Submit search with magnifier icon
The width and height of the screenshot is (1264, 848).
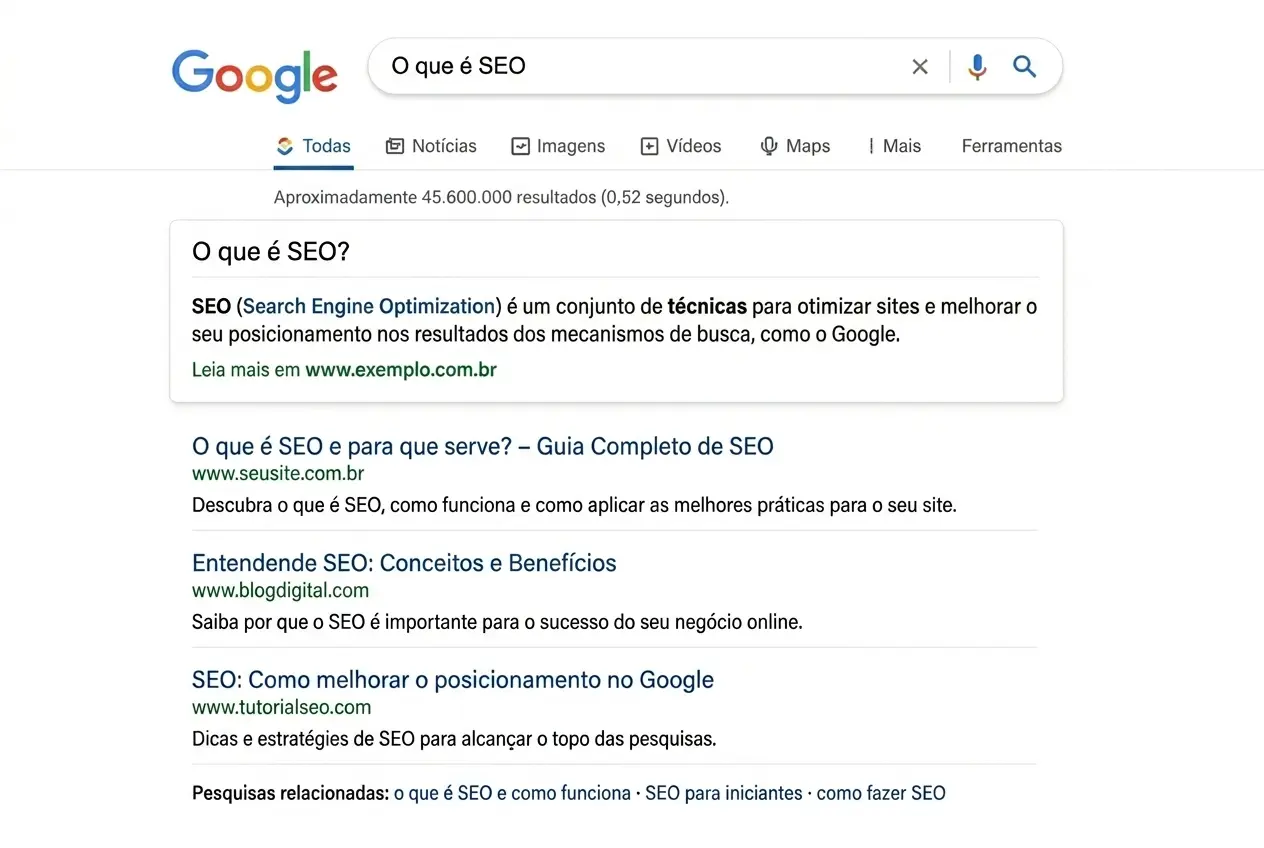pos(1024,67)
